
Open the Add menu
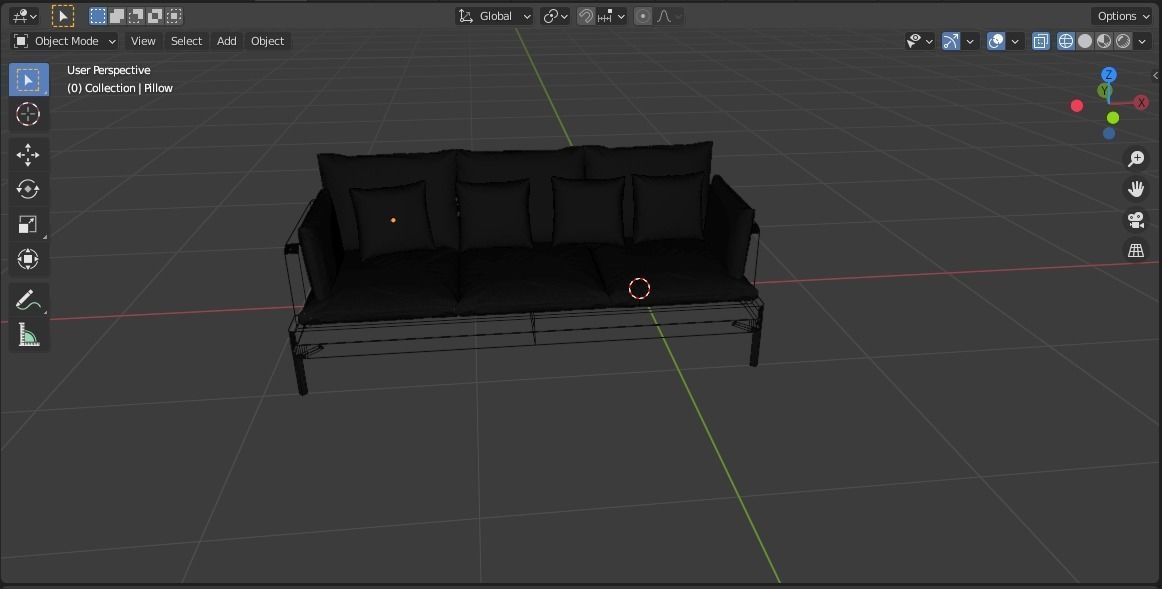[227, 41]
